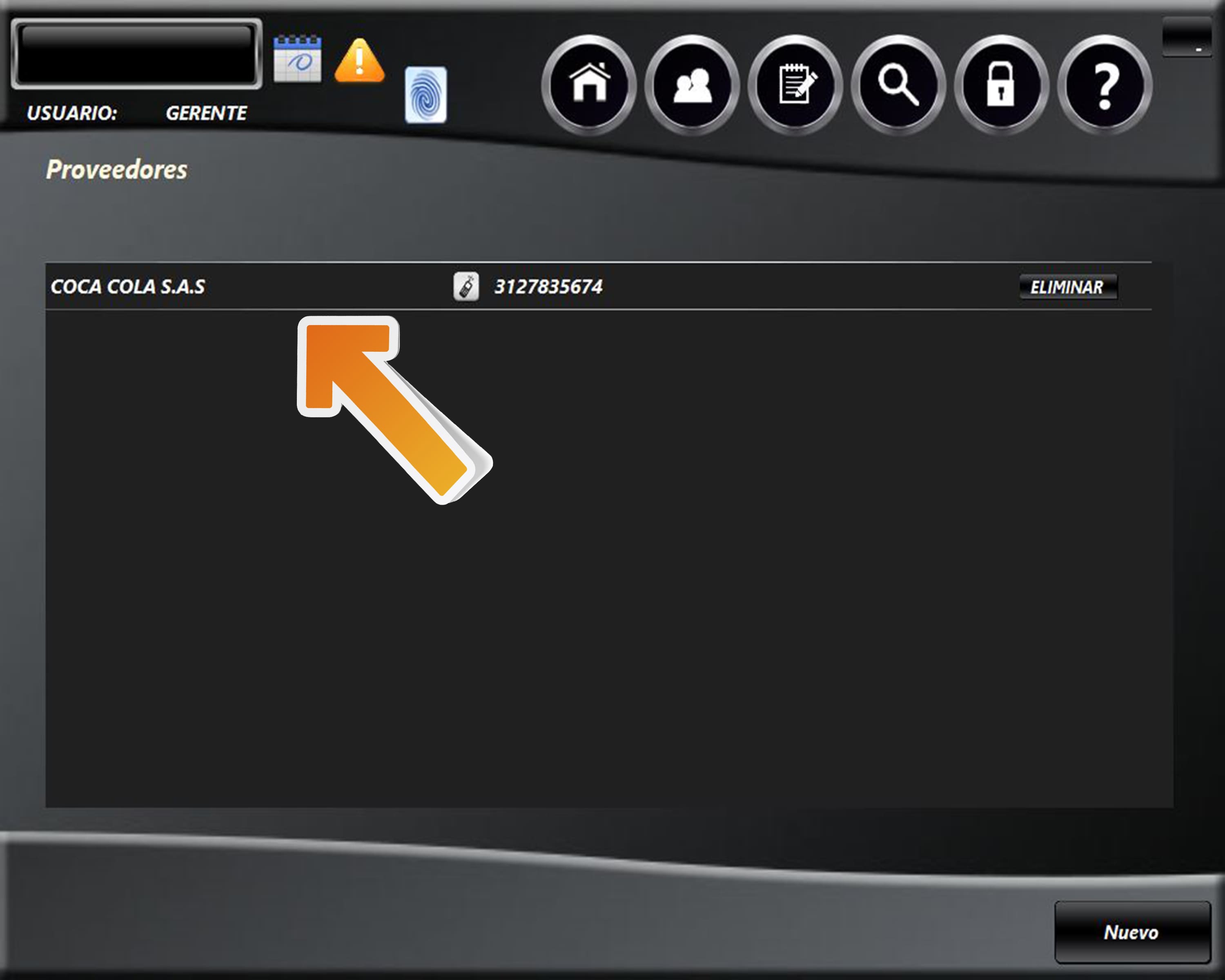Click the GERENTE user label
The image size is (1225, 980).
tap(206, 113)
